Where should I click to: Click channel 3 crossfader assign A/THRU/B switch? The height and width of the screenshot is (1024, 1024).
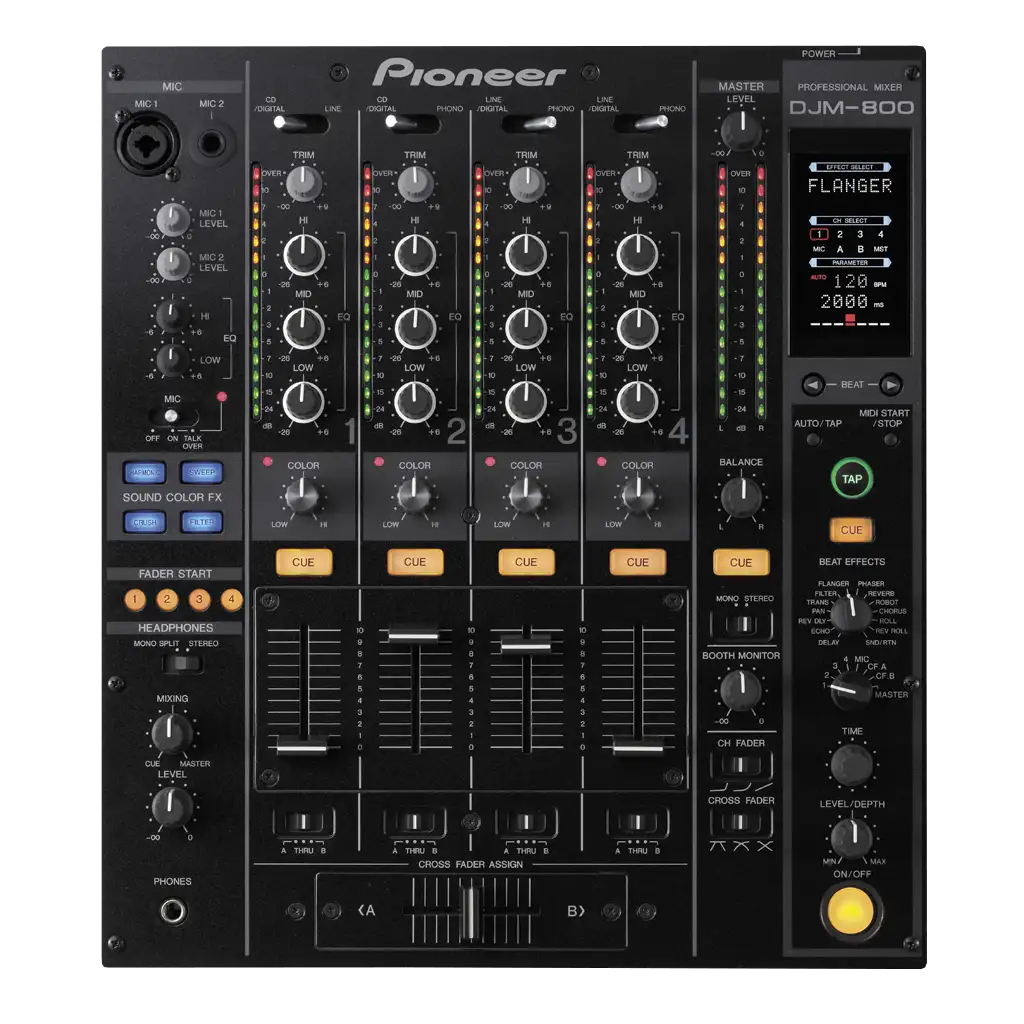click(526, 822)
